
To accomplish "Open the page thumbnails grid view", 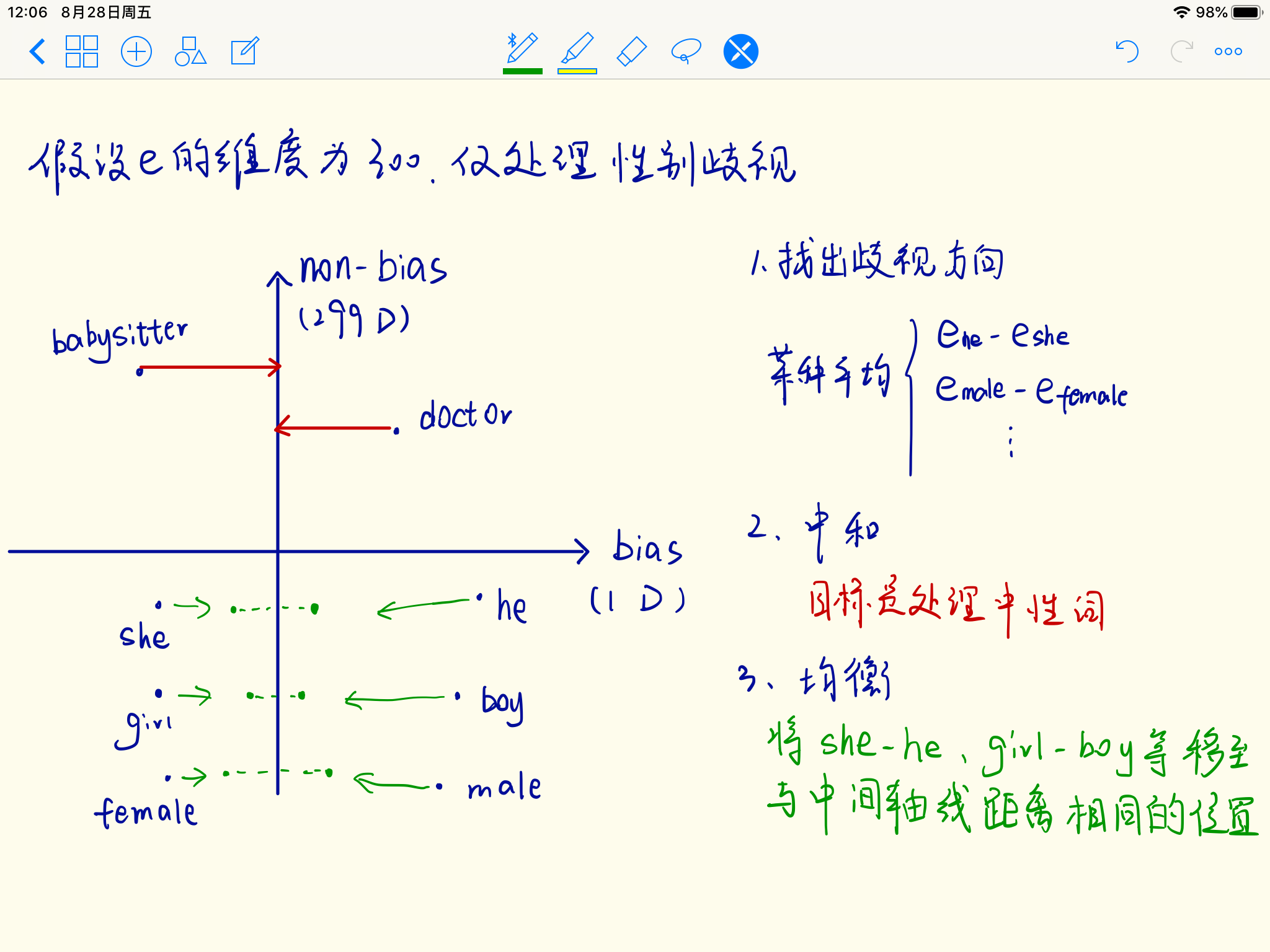I will [x=82, y=51].
